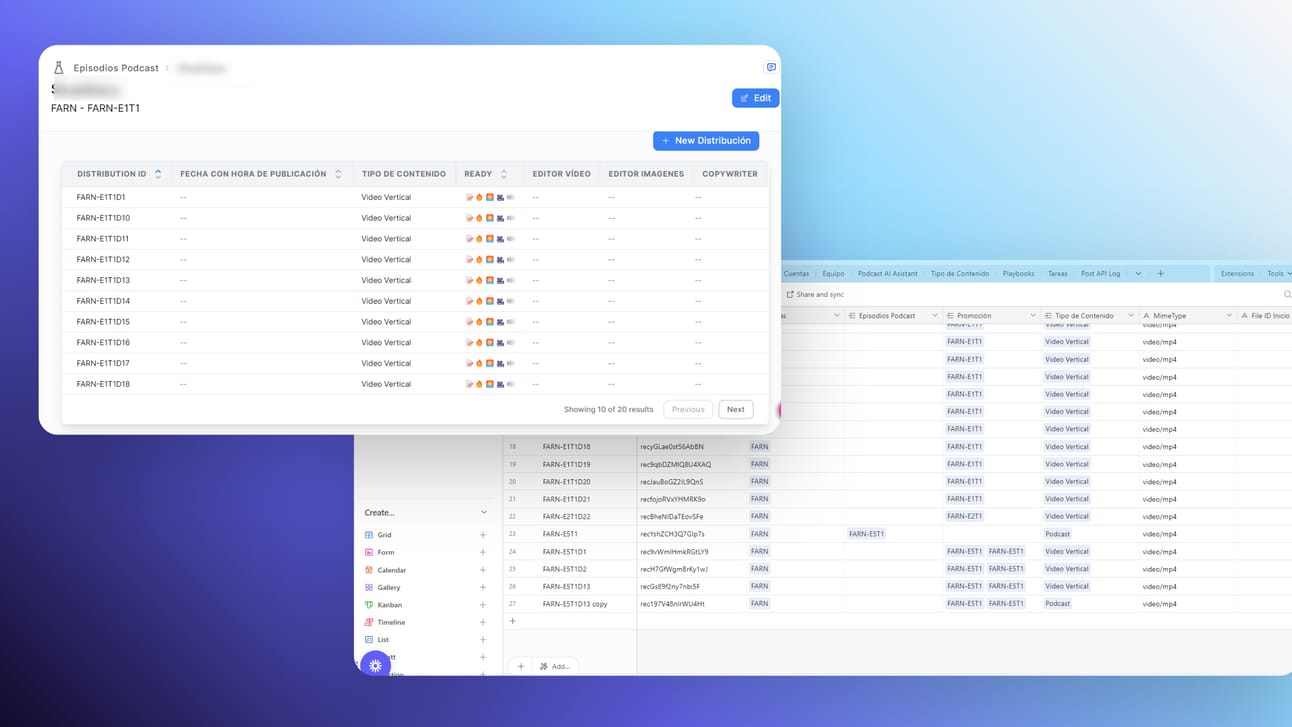Add a new Grid view with its plus
Screen dimensions: 1292x727
(x=483, y=535)
